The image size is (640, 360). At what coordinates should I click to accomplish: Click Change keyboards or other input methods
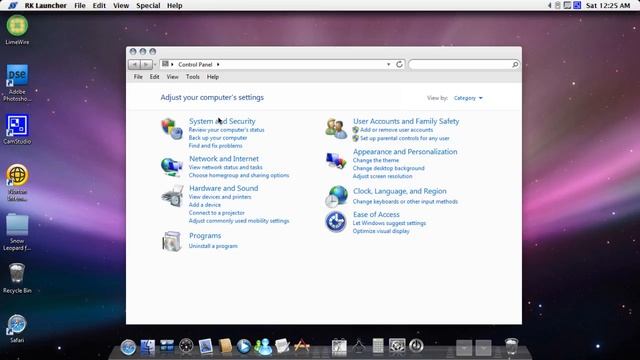point(405,202)
